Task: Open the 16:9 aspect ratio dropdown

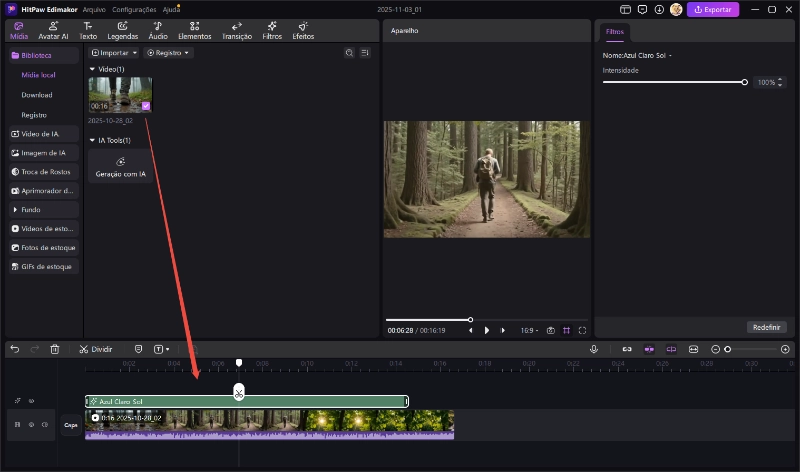Action: click(529, 330)
